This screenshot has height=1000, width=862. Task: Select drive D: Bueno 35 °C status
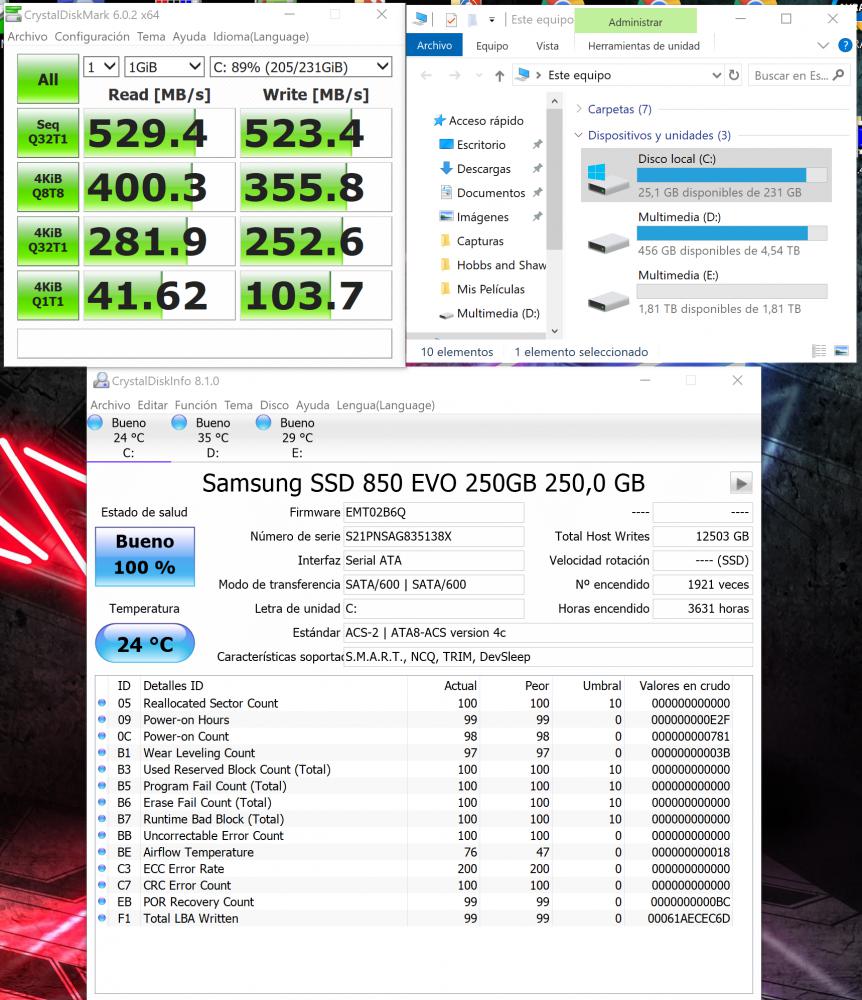tap(212, 438)
